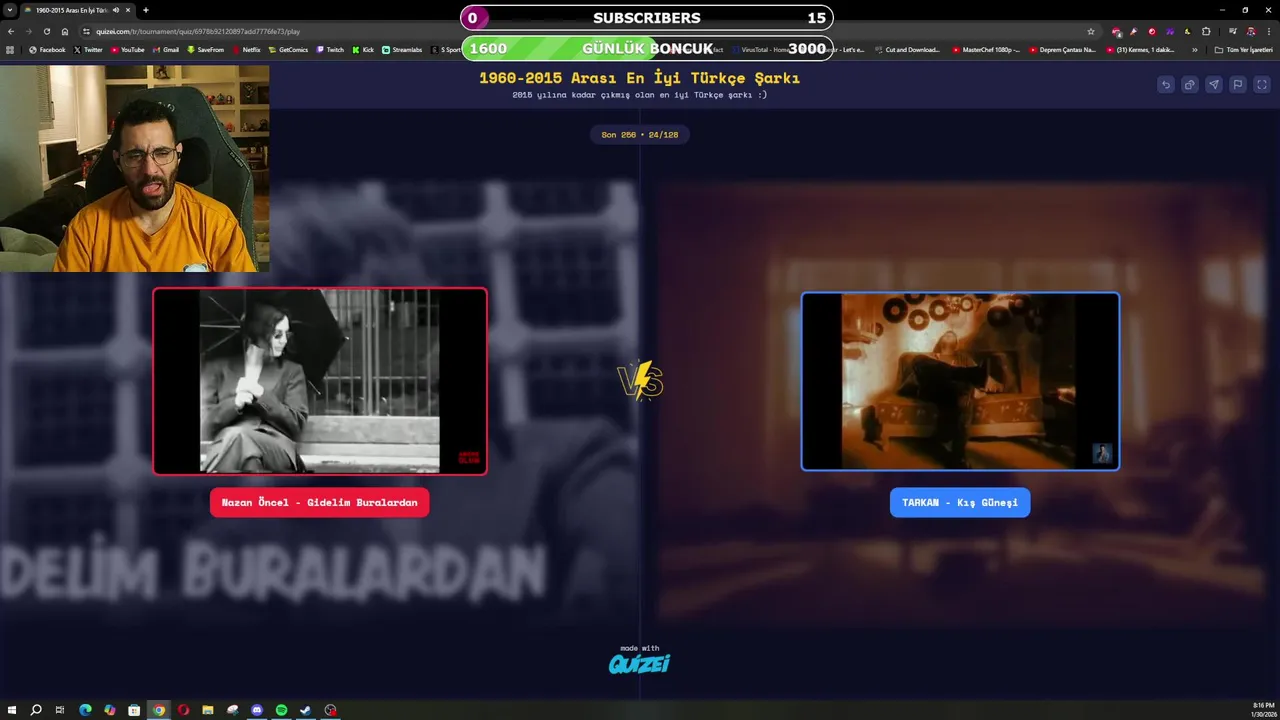Open the Deprem Çantası bookmark
The width and height of the screenshot is (1280, 720).
coord(1062,49)
